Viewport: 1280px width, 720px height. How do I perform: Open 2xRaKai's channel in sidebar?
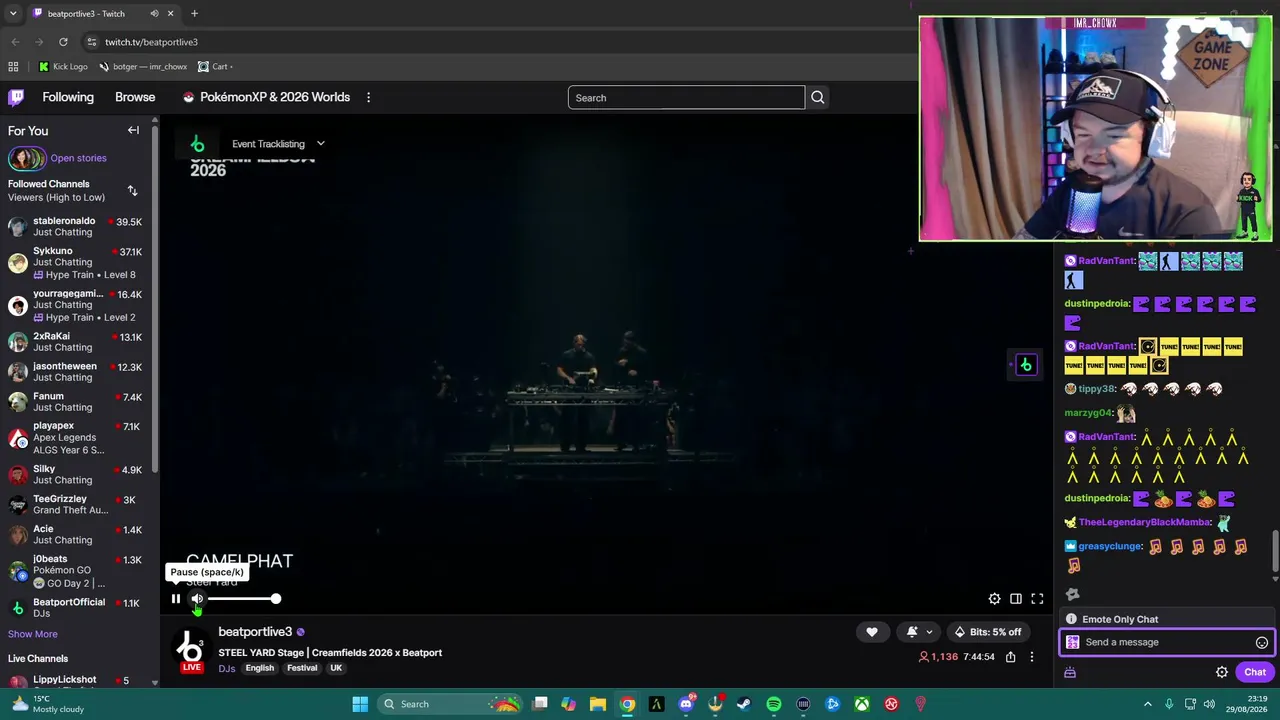[x=75, y=342]
